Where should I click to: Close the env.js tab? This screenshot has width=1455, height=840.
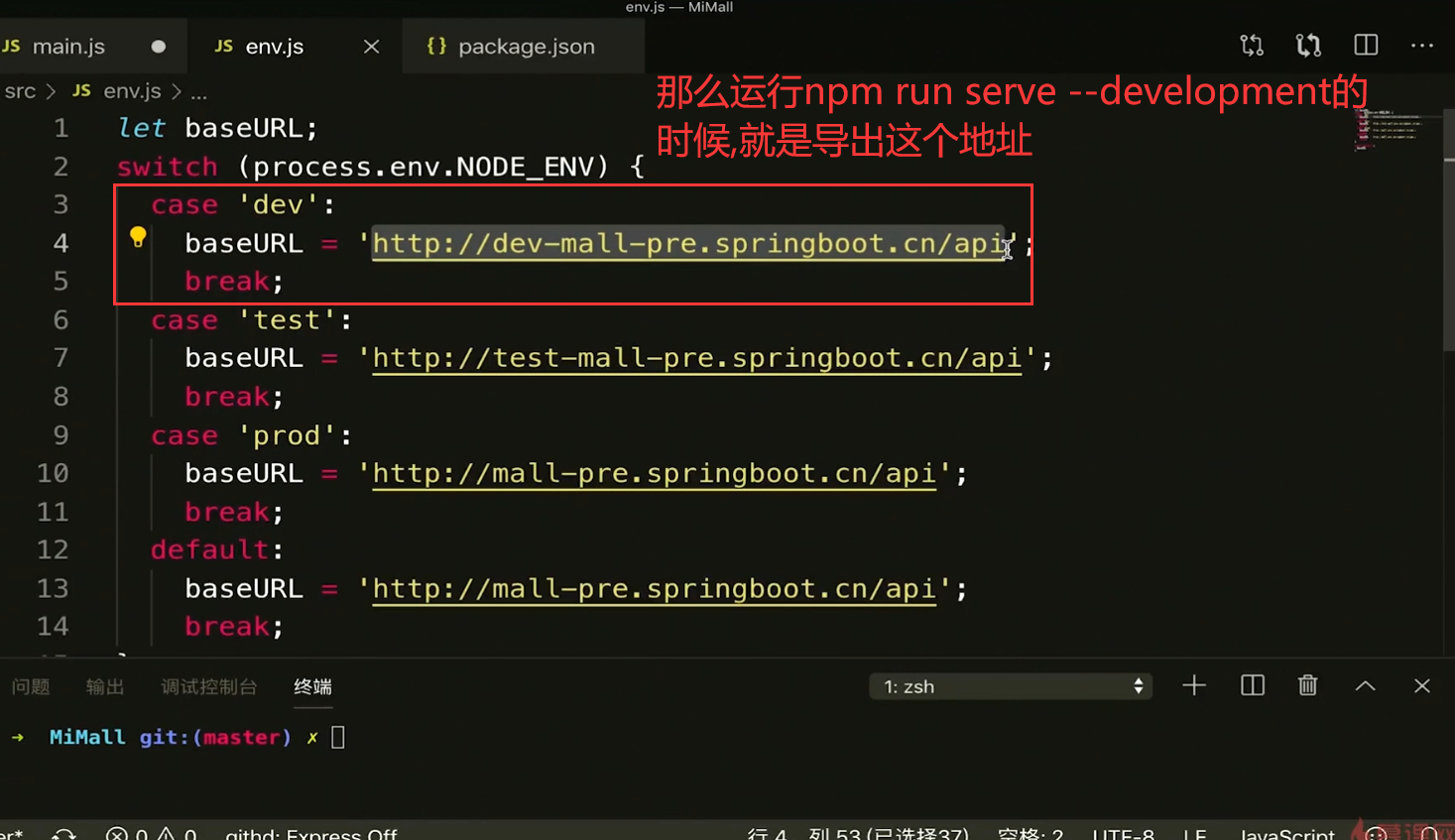pyautogui.click(x=371, y=47)
